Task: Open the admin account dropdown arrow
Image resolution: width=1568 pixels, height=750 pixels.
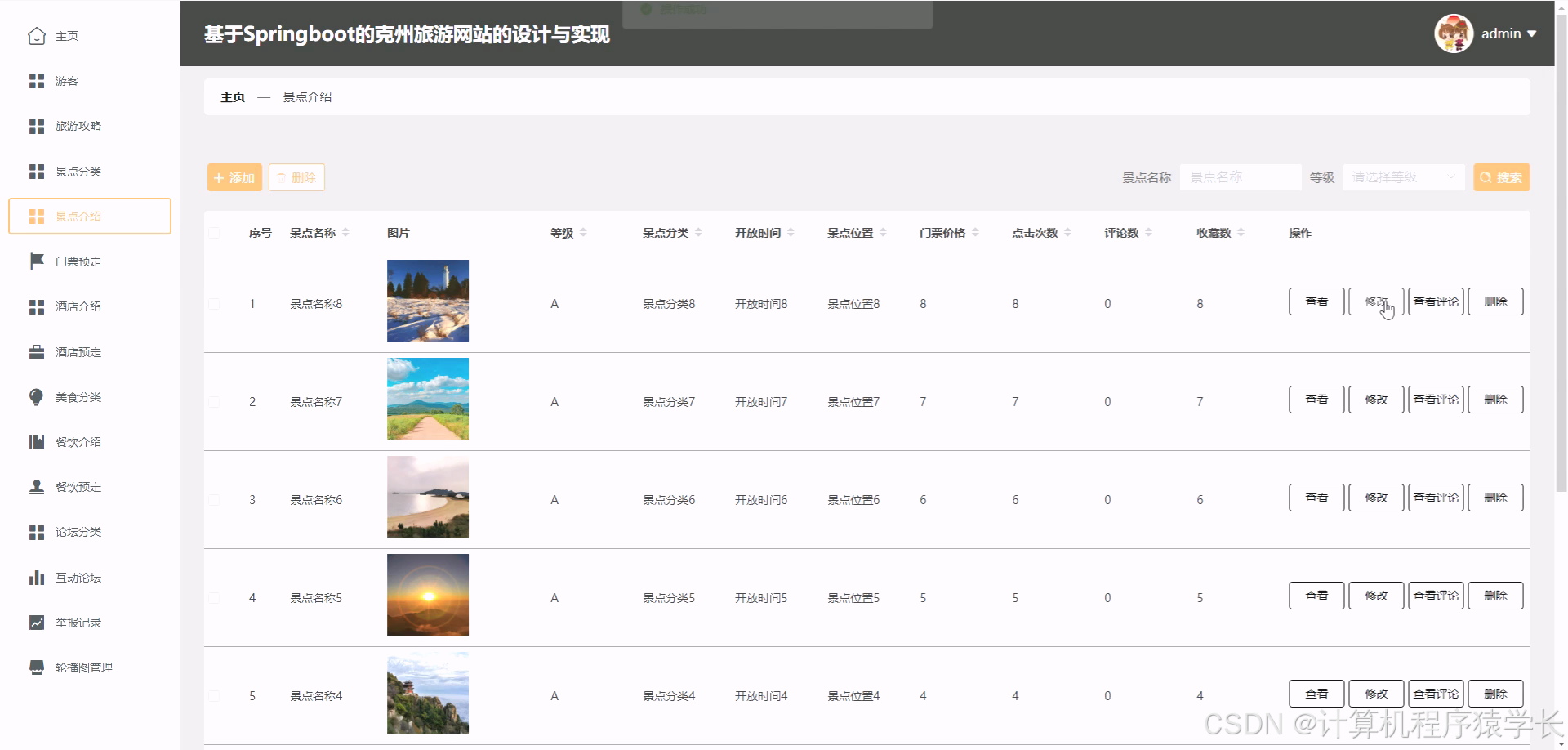Action: (1533, 33)
